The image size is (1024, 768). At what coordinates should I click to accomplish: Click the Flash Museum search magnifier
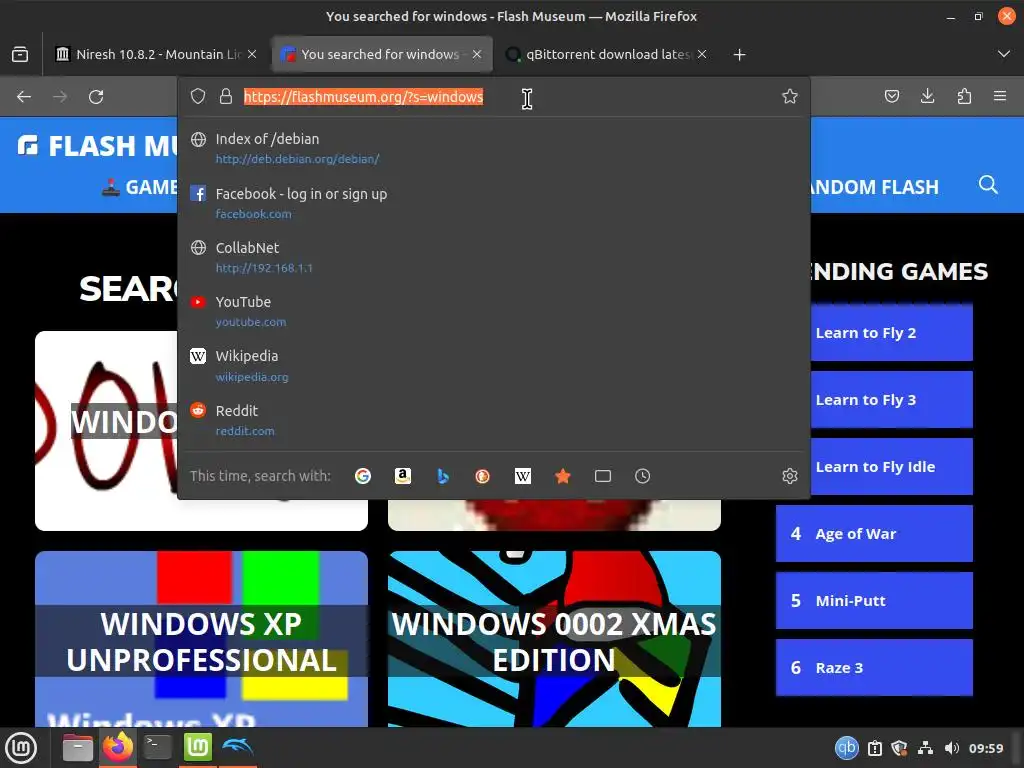[x=988, y=185]
